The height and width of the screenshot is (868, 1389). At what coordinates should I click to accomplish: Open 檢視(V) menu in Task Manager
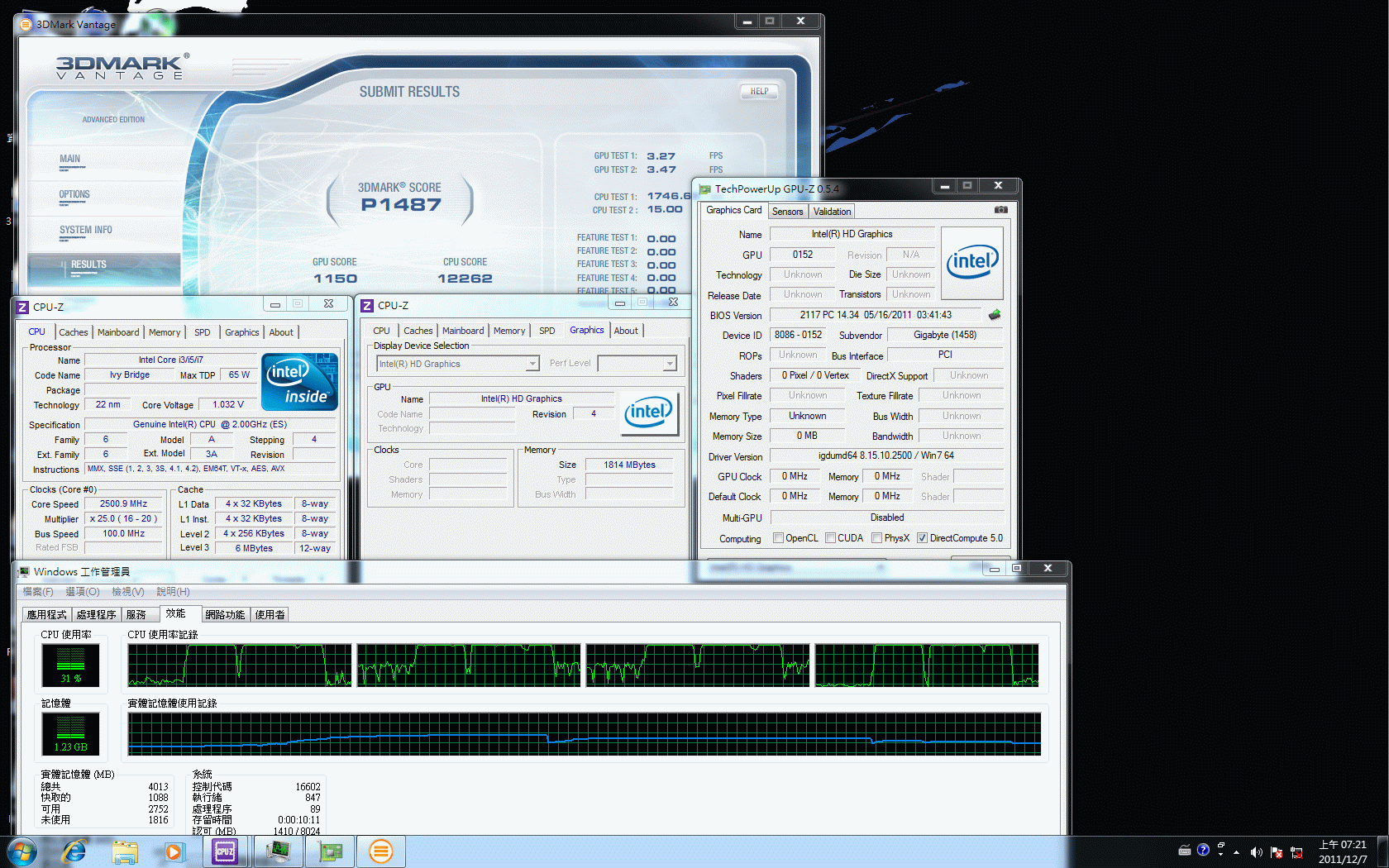(x=128, y=592)
